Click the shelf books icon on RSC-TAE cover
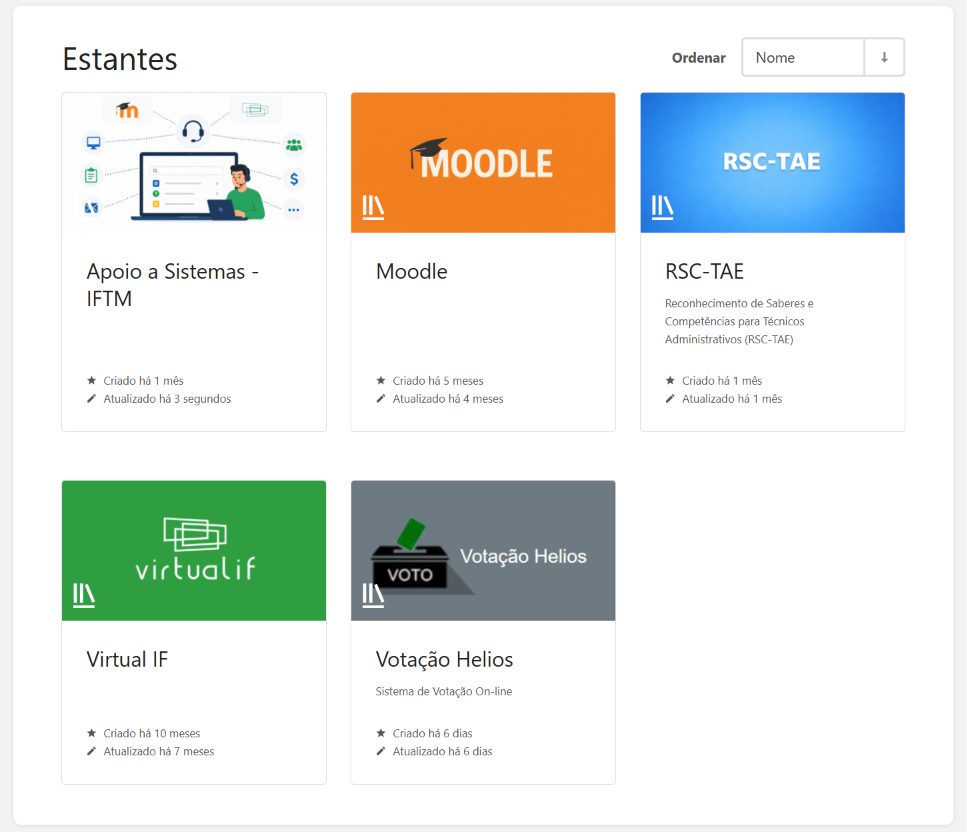 pyautogui.click(x=662, y=207)
